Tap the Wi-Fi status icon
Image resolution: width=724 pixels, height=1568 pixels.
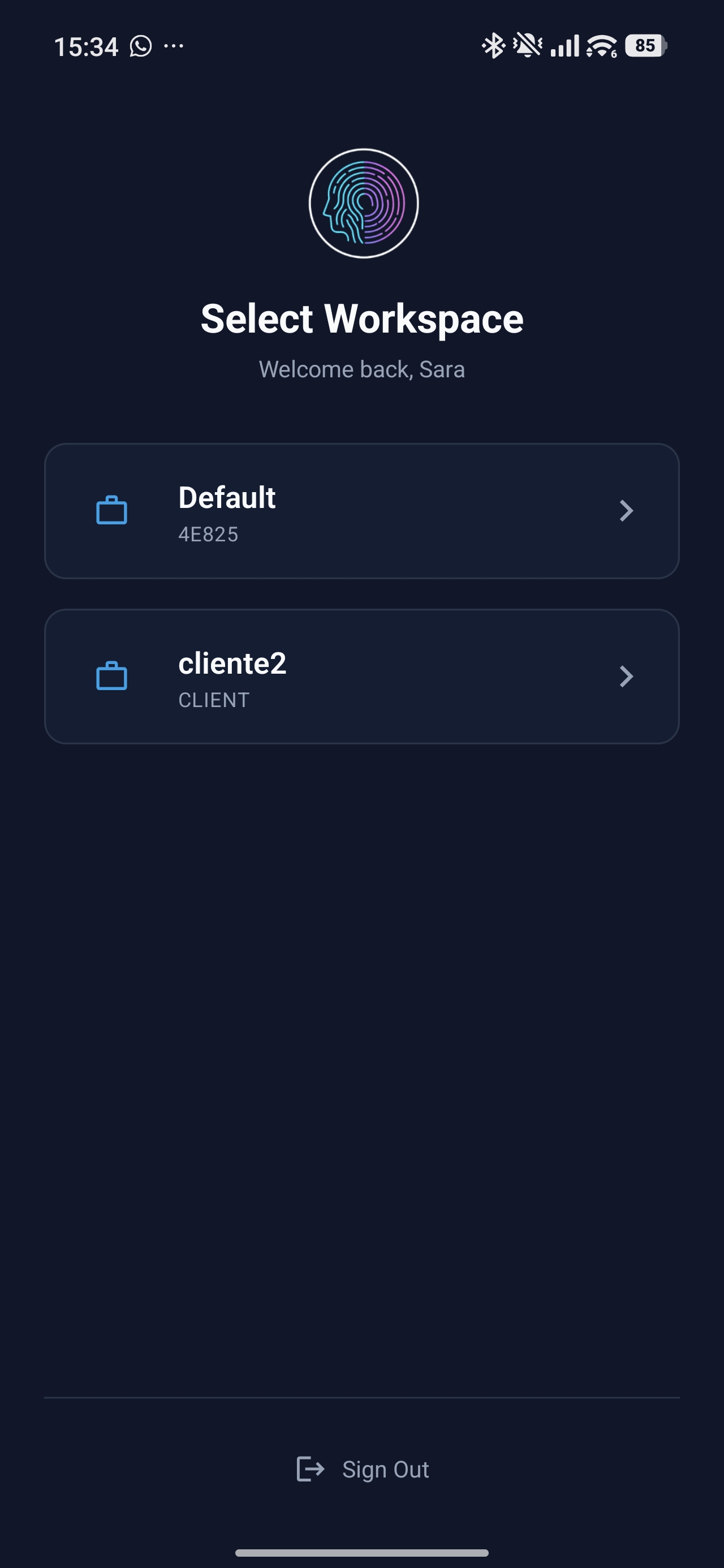pos(602,46)
